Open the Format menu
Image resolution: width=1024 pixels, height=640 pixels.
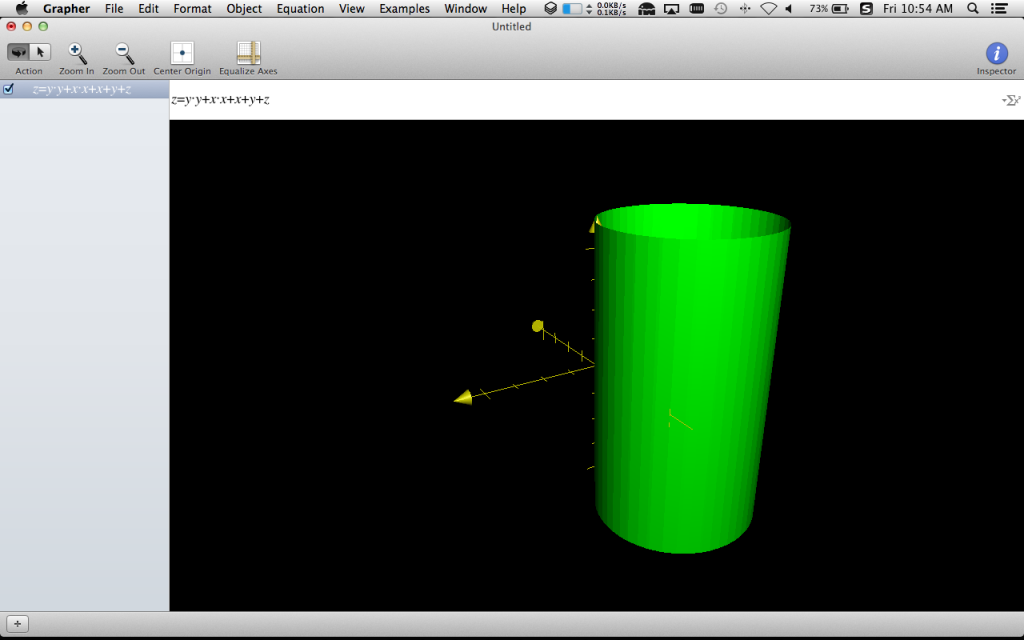click(x=192, y=9)
